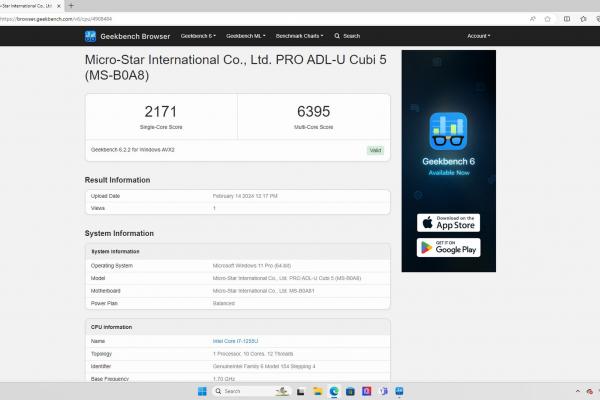Open the Geekbench Browser home link
600x400 pixels.
click(135, 36)
